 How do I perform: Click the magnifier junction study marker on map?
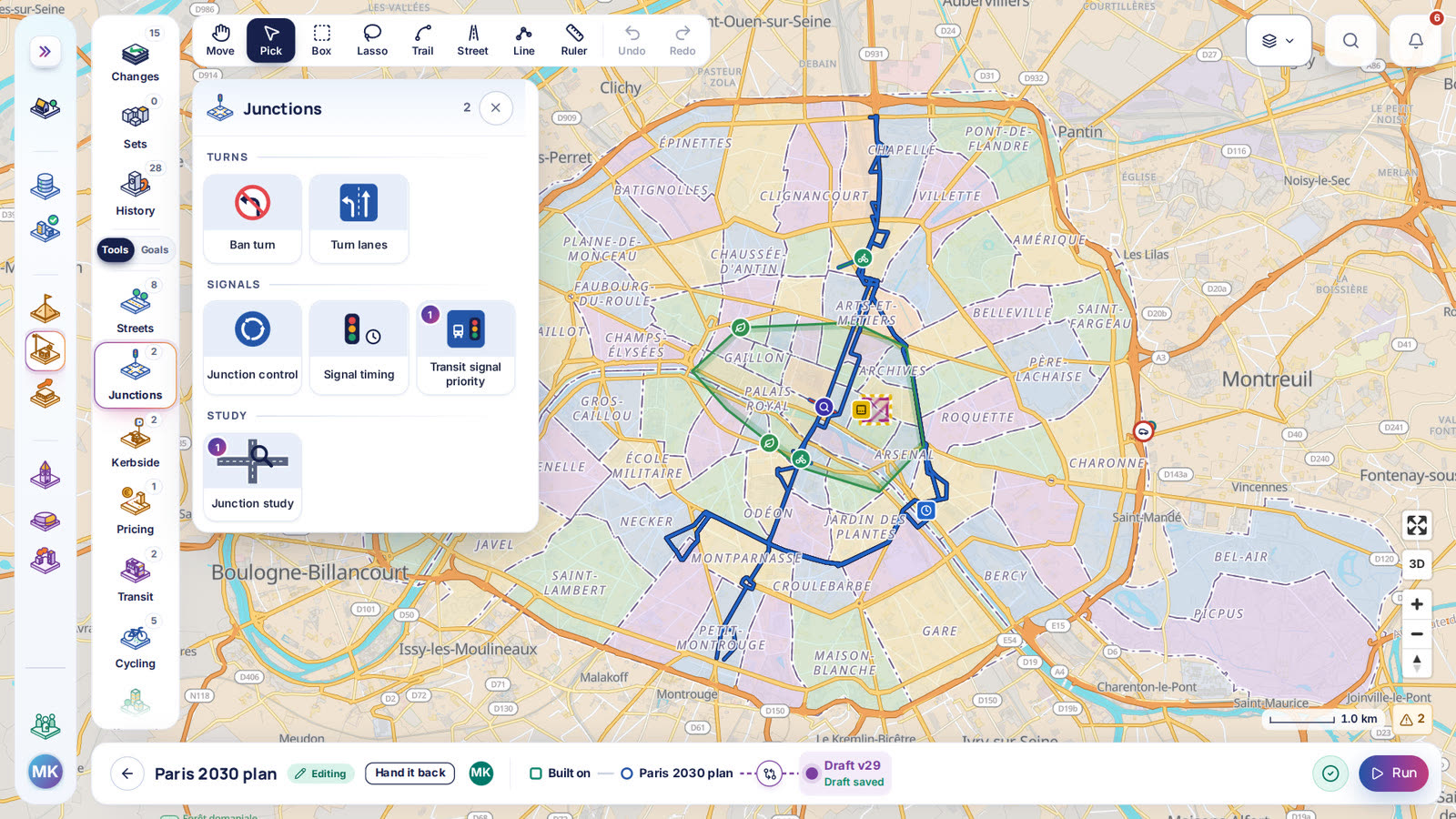(x=824, y=407)
